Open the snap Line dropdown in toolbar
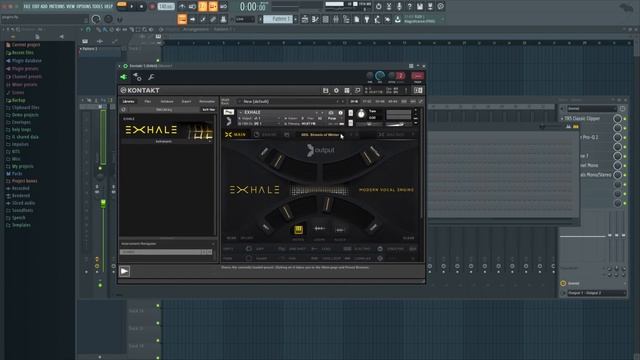The image size is (640, 360). 244,19
